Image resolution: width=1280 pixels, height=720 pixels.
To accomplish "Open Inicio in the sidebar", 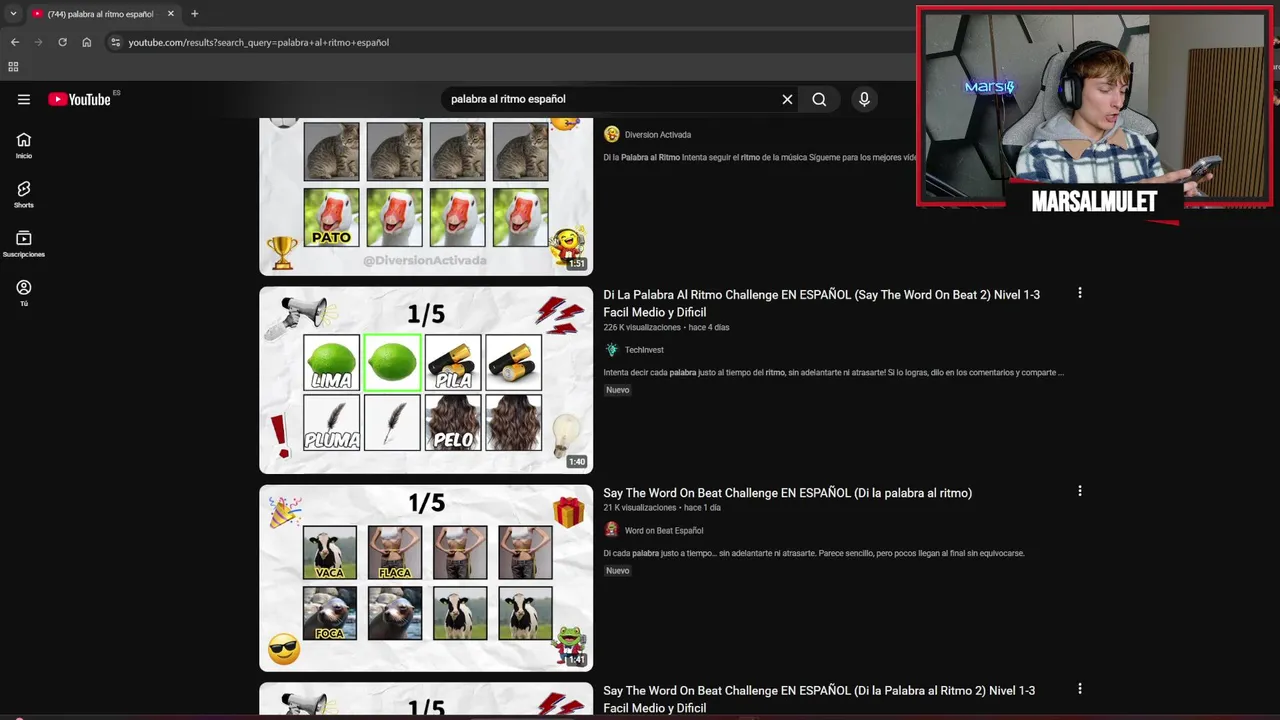I will [x=24, y=145].
